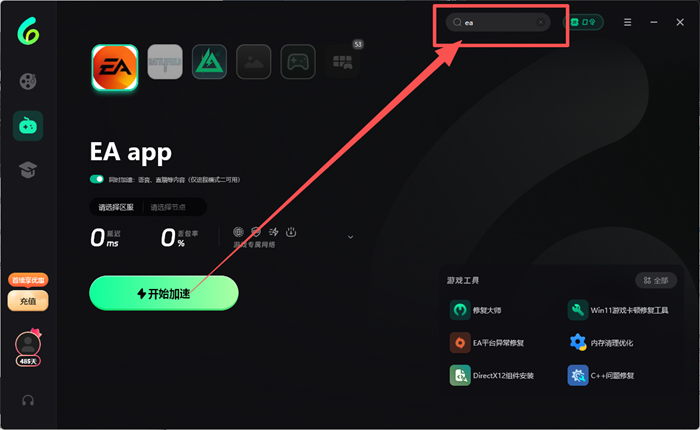Switch to the game controller sidebar tab
This screenshot has width=700, height=430.
(x=28, y=126)
